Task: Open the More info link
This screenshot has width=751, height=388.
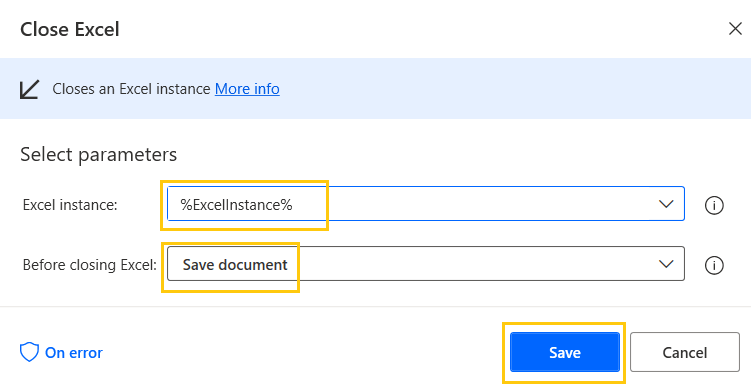Action: 247,89
